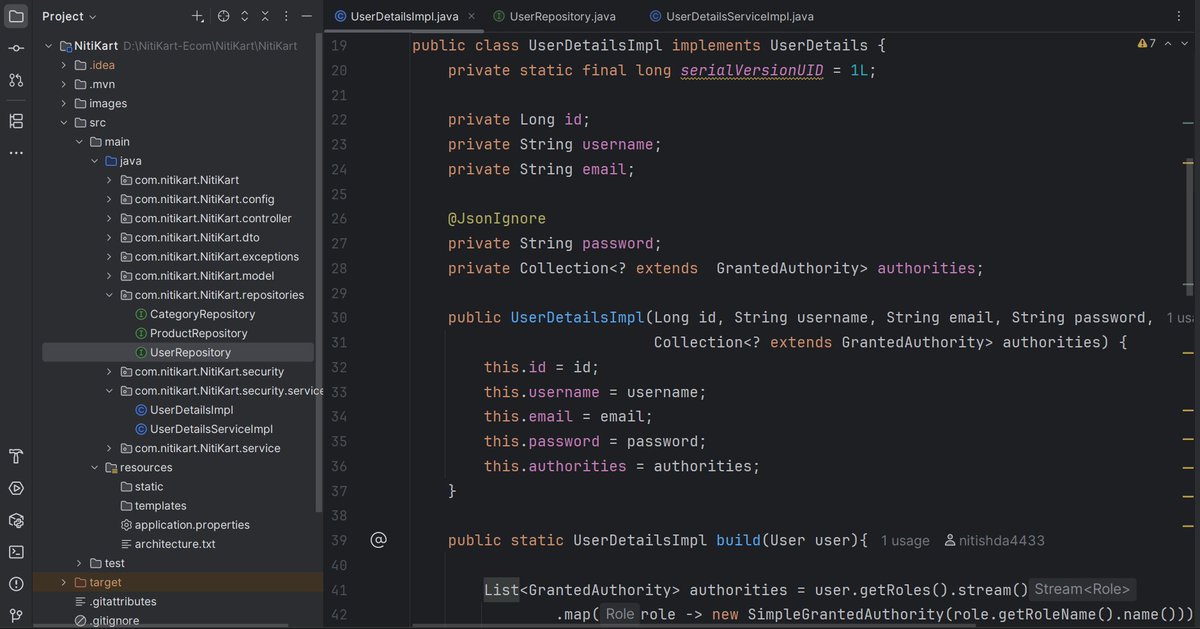Select UserDetailsServiceImpl class in tree
The height and width of the screenshot is (629, 1200).
[x=203, y=429]
